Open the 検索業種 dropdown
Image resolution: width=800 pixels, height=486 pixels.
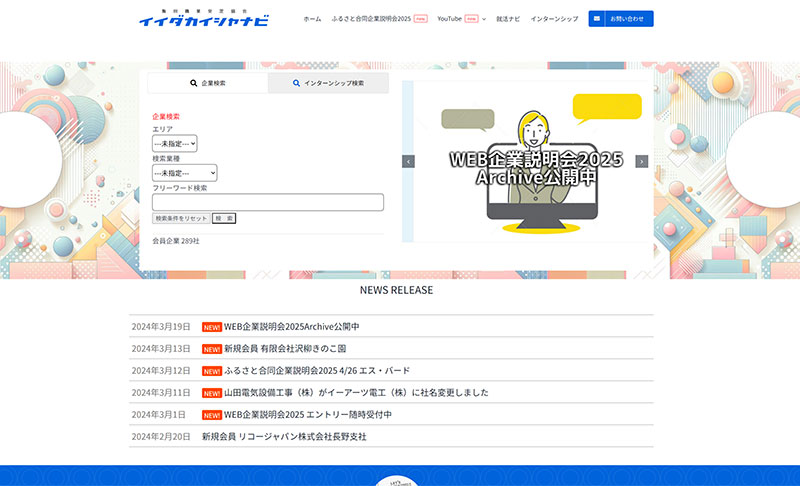pyautogui.click(x=184, y=173)
